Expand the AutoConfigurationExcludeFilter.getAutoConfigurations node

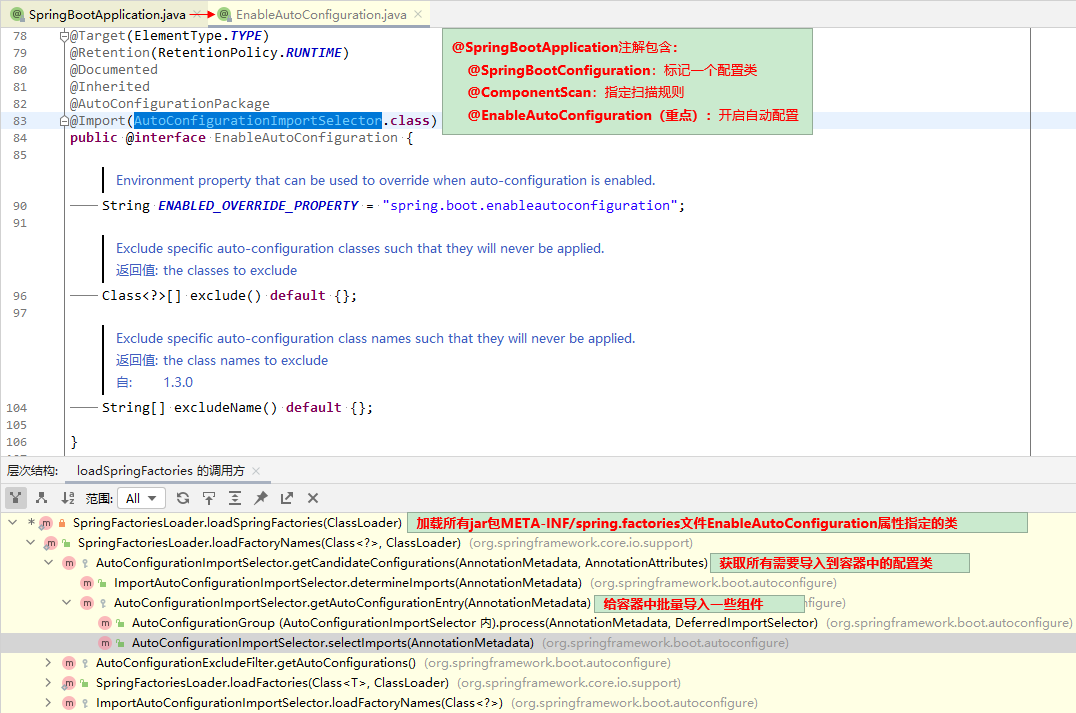48,662
